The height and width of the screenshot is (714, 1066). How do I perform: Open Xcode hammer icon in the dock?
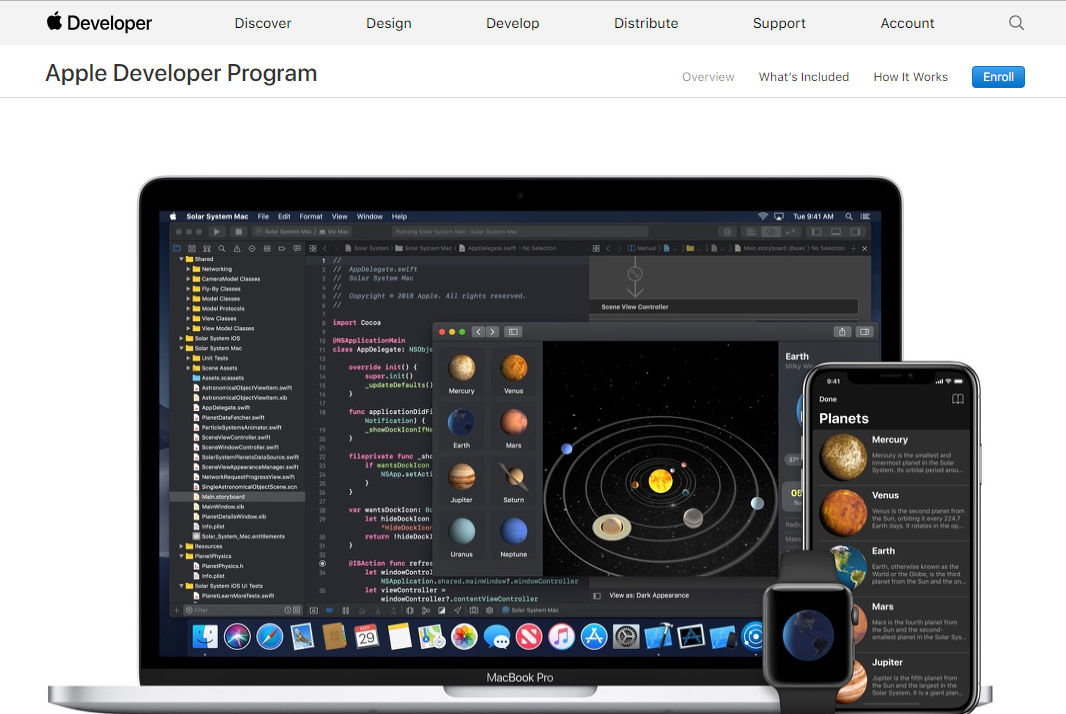point(658,636)
